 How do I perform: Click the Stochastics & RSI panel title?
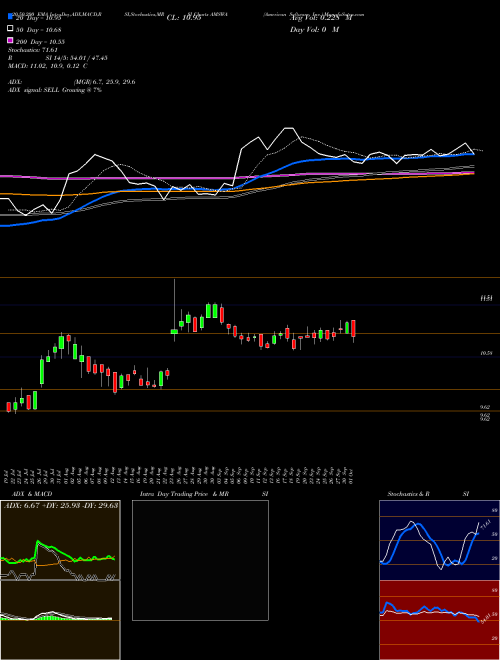coord(428,494)
